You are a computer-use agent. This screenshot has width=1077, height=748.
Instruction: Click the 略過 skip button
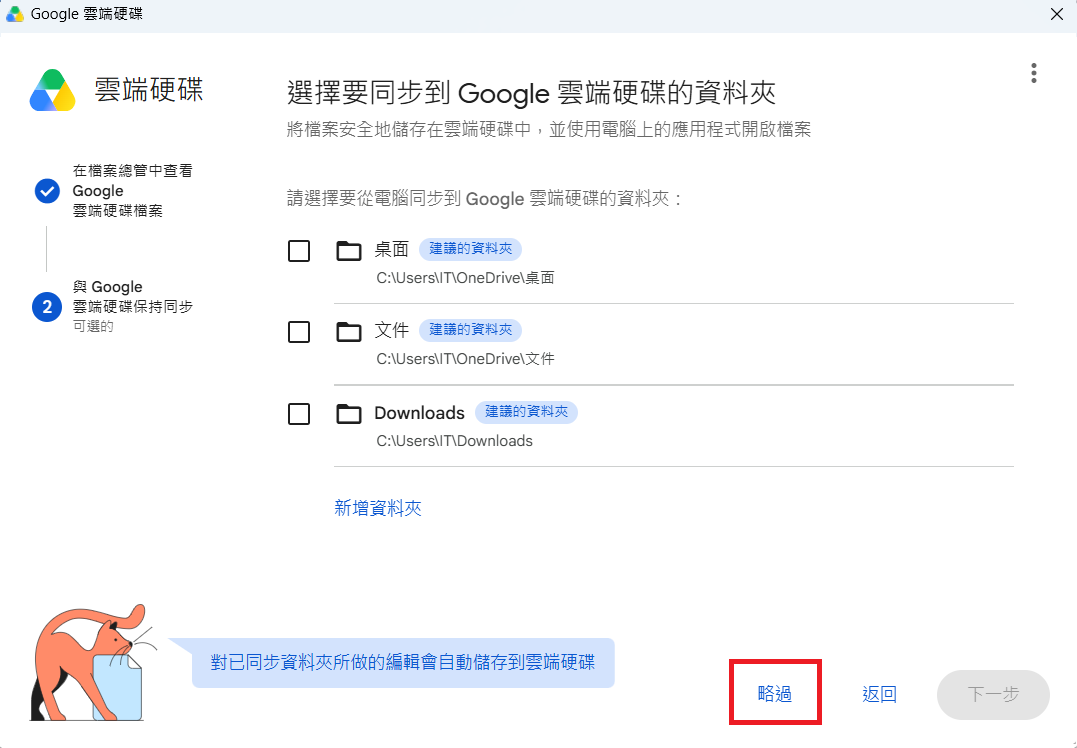click(x=775, y=694)
